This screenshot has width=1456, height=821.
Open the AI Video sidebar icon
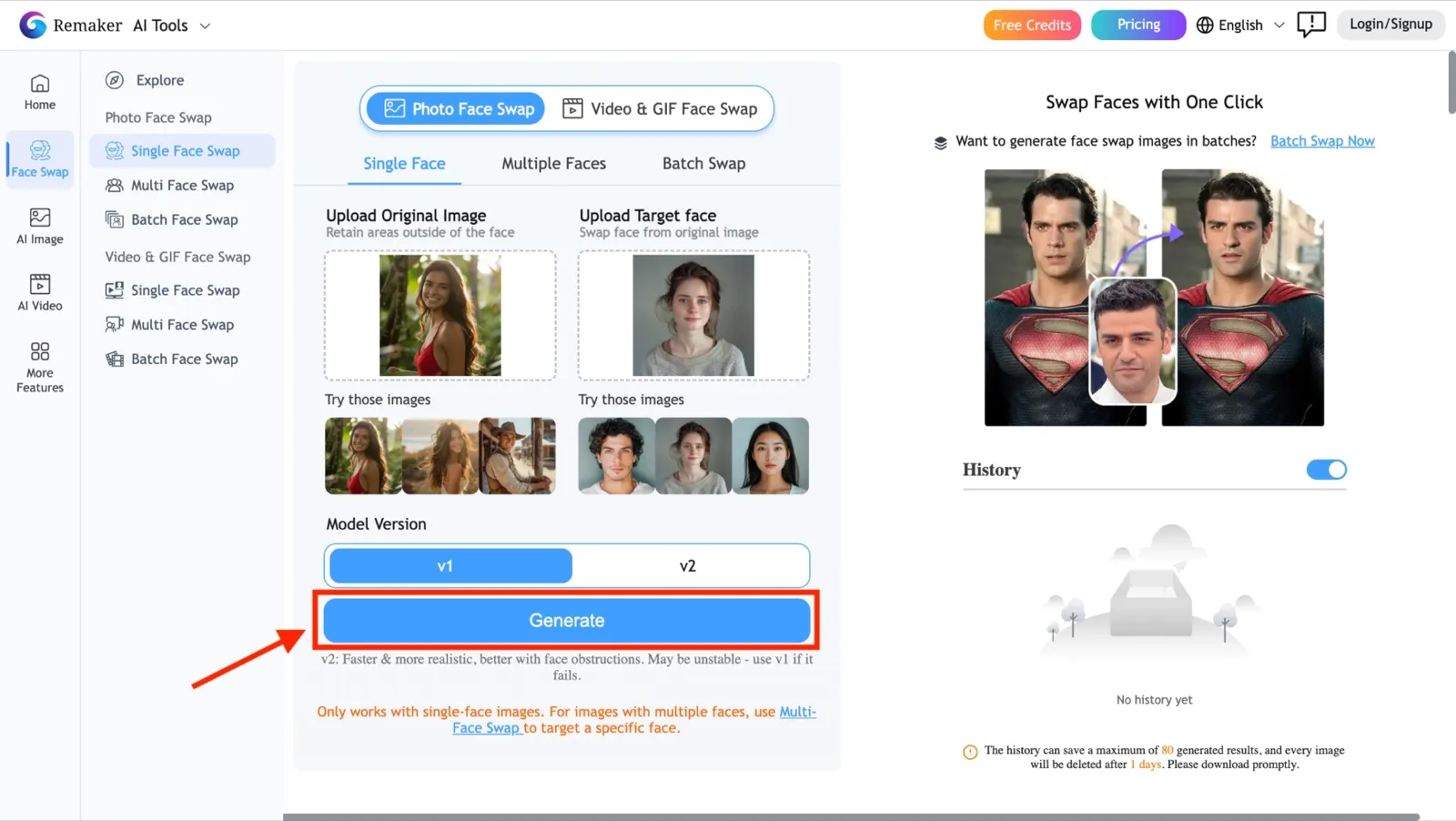click(x=40, y=293)
